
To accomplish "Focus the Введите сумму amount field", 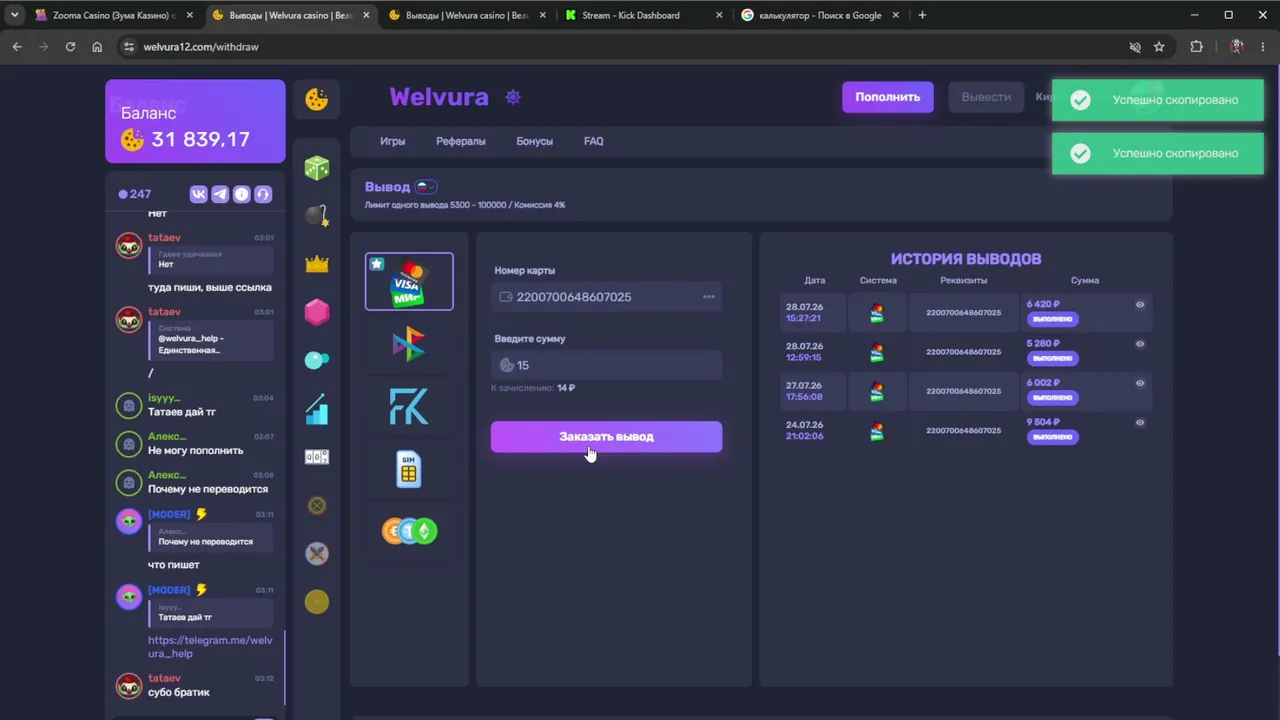I will 606,365.
